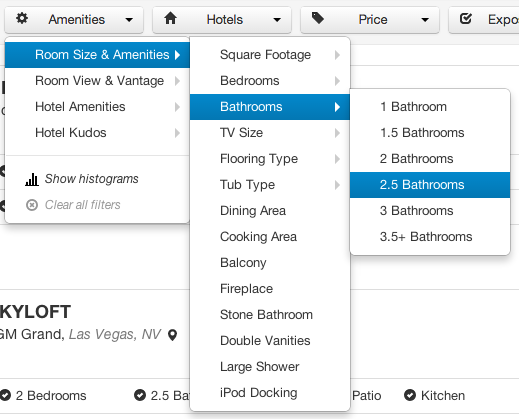Click Clear all filters link

coord(83,205)
